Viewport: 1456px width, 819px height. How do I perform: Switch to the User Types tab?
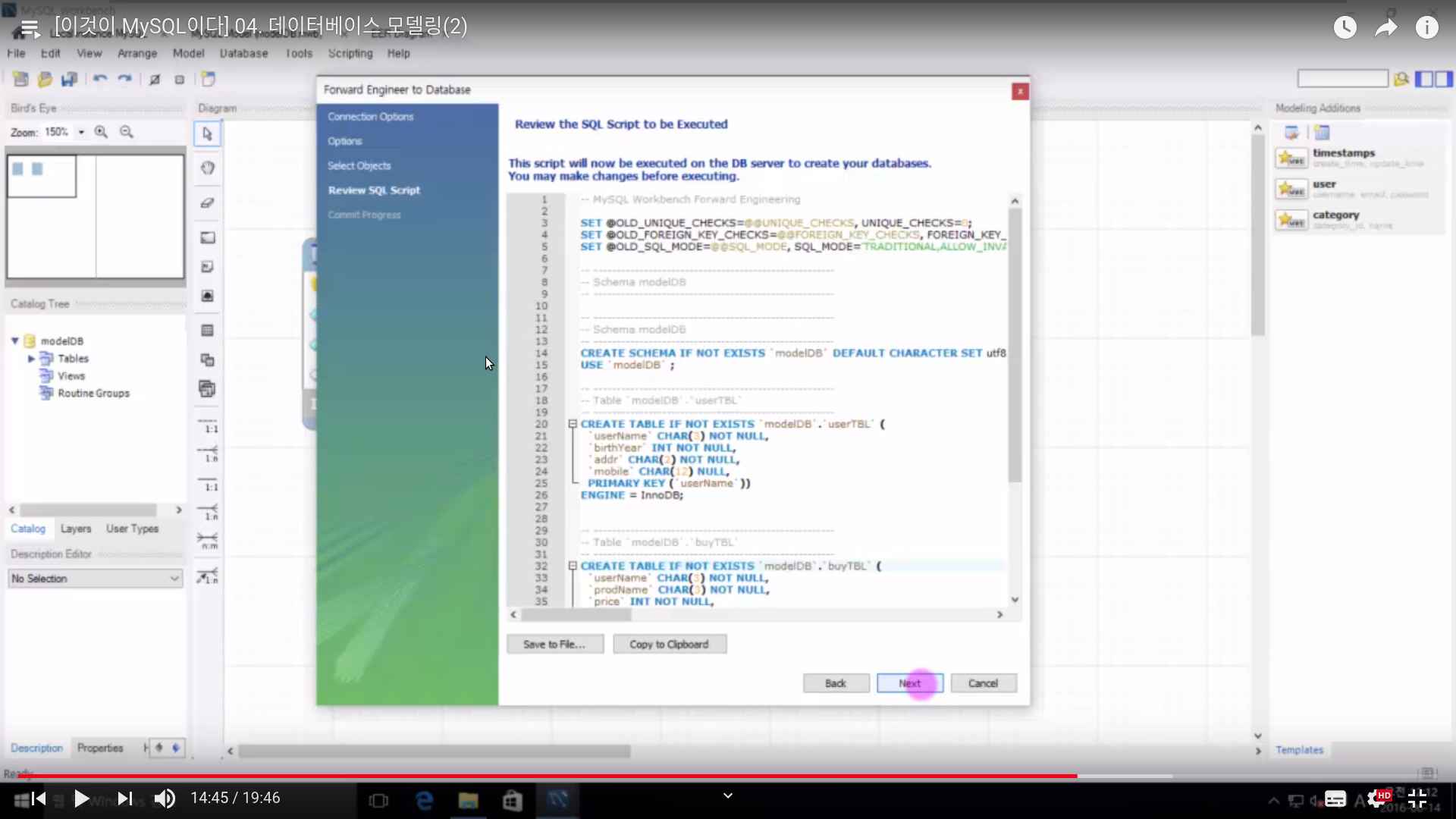coord(133,529)
